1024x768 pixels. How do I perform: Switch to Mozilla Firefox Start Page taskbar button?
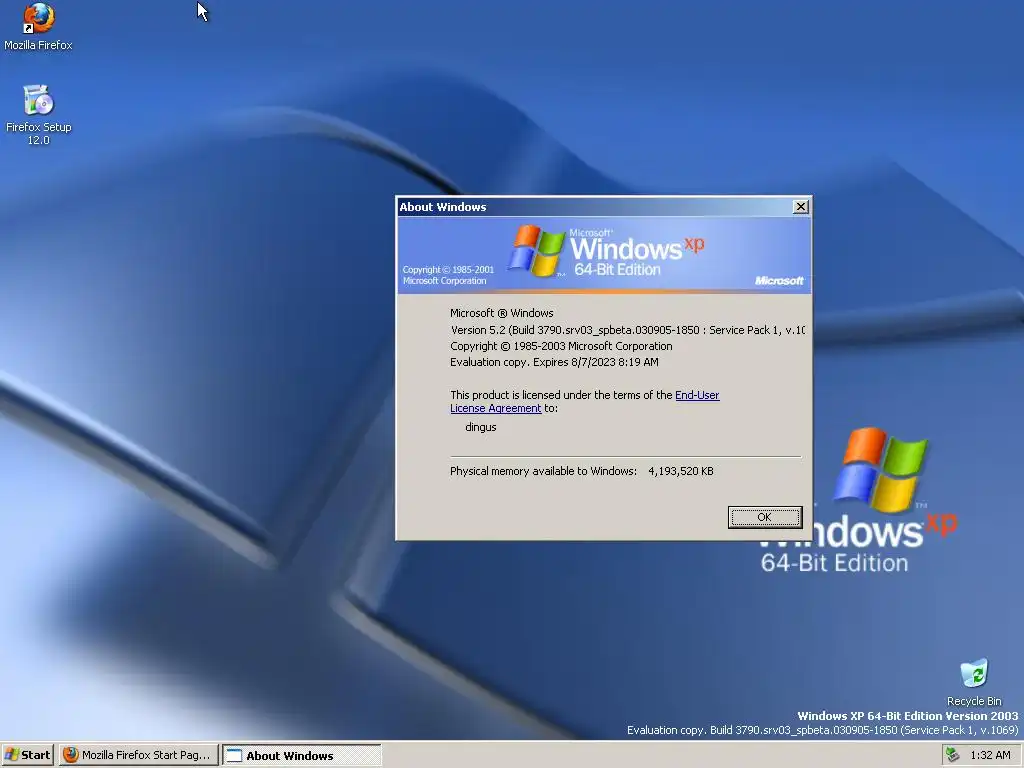(x=138, y=755)
